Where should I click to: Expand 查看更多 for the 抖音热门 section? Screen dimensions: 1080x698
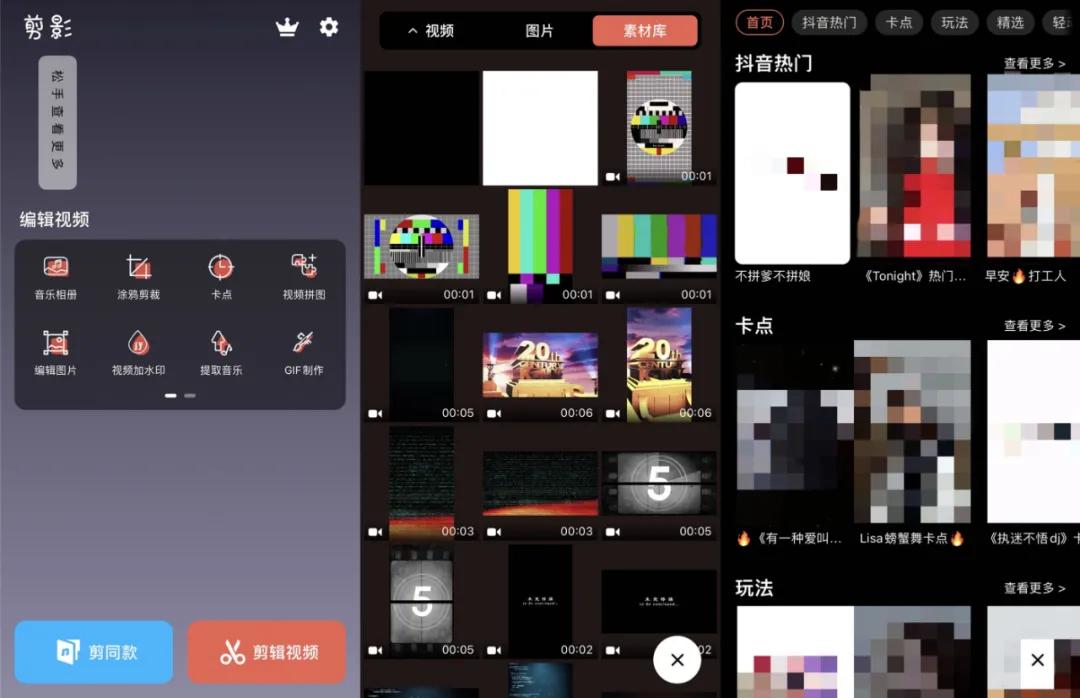coord(1035,62)
